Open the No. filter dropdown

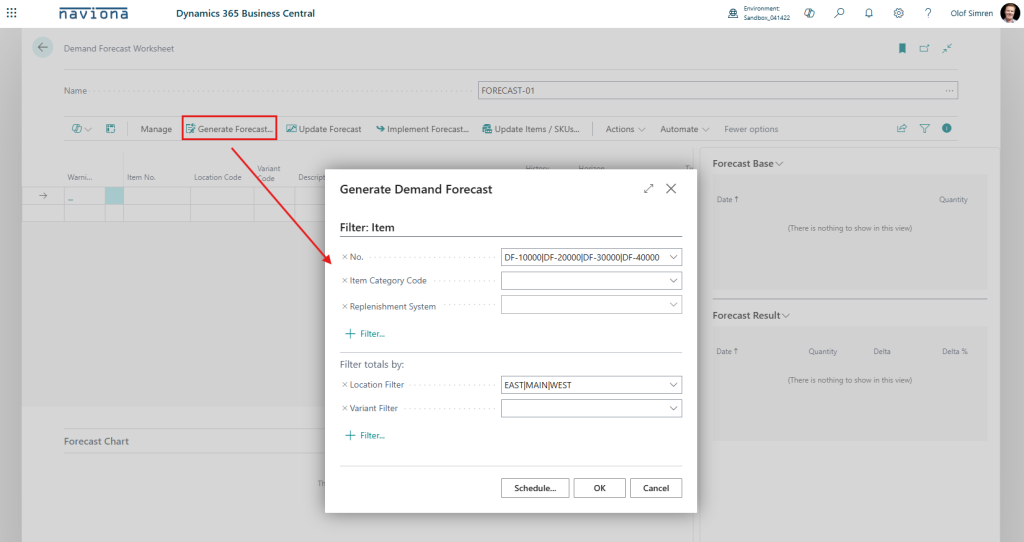coord(672,257)
